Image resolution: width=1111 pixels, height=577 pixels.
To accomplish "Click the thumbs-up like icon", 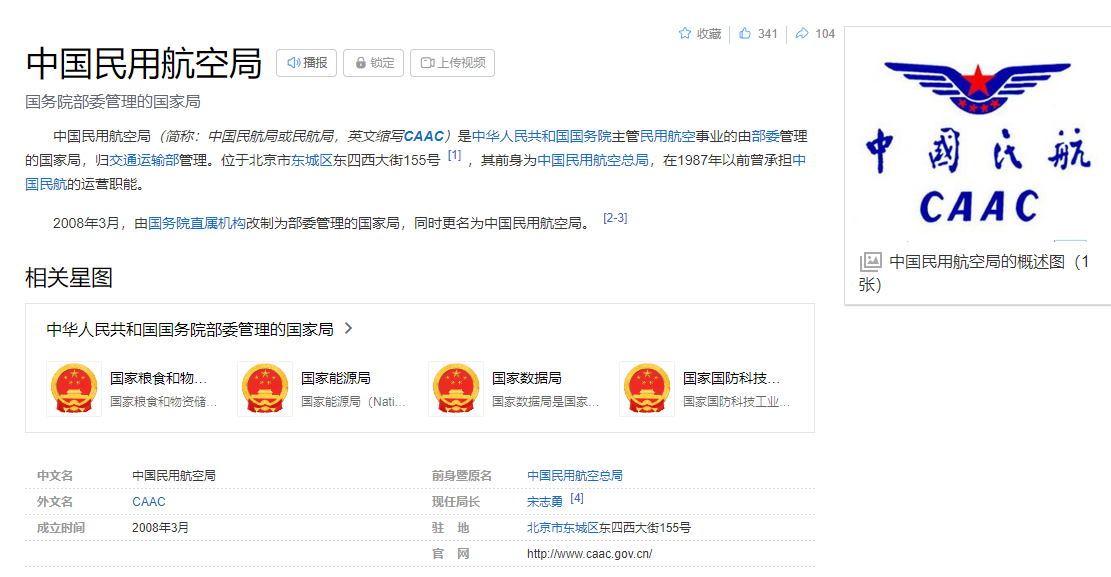I will 745,34.
